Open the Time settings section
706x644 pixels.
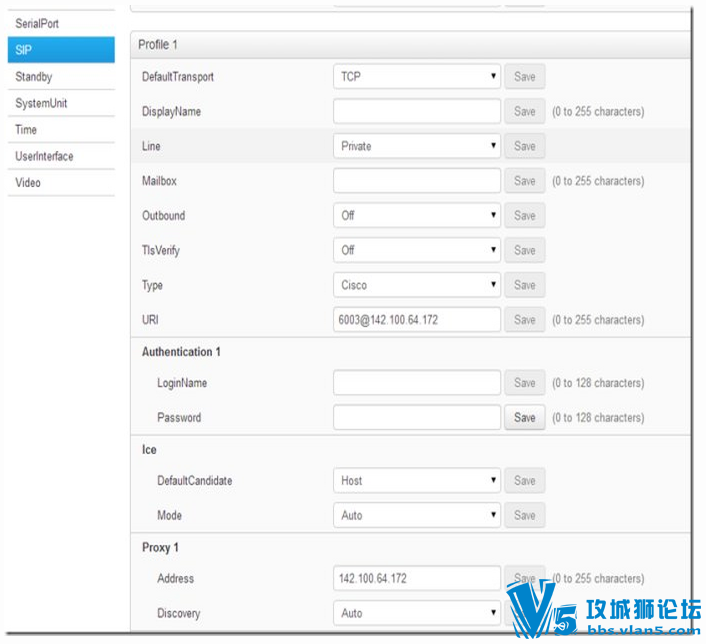click(61, 130)
